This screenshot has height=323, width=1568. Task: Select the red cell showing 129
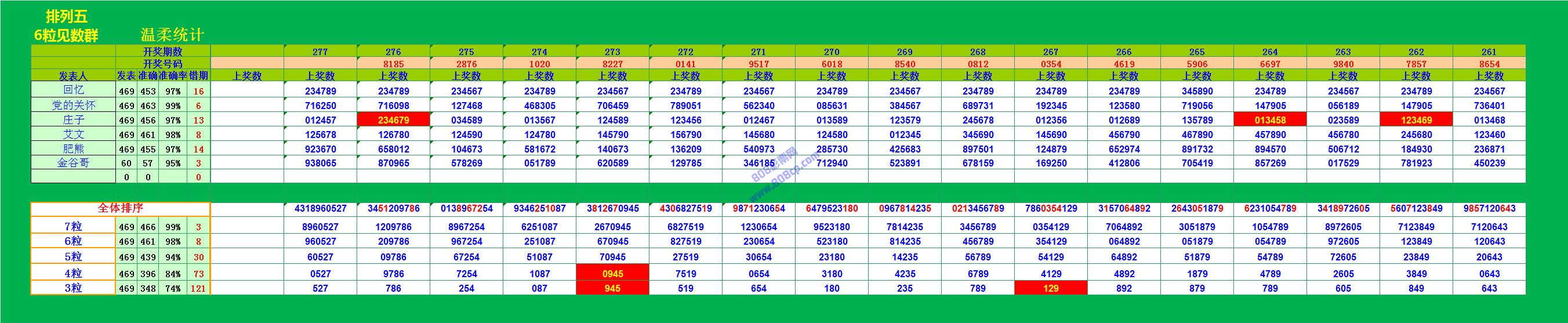[x=1051, y=288]
